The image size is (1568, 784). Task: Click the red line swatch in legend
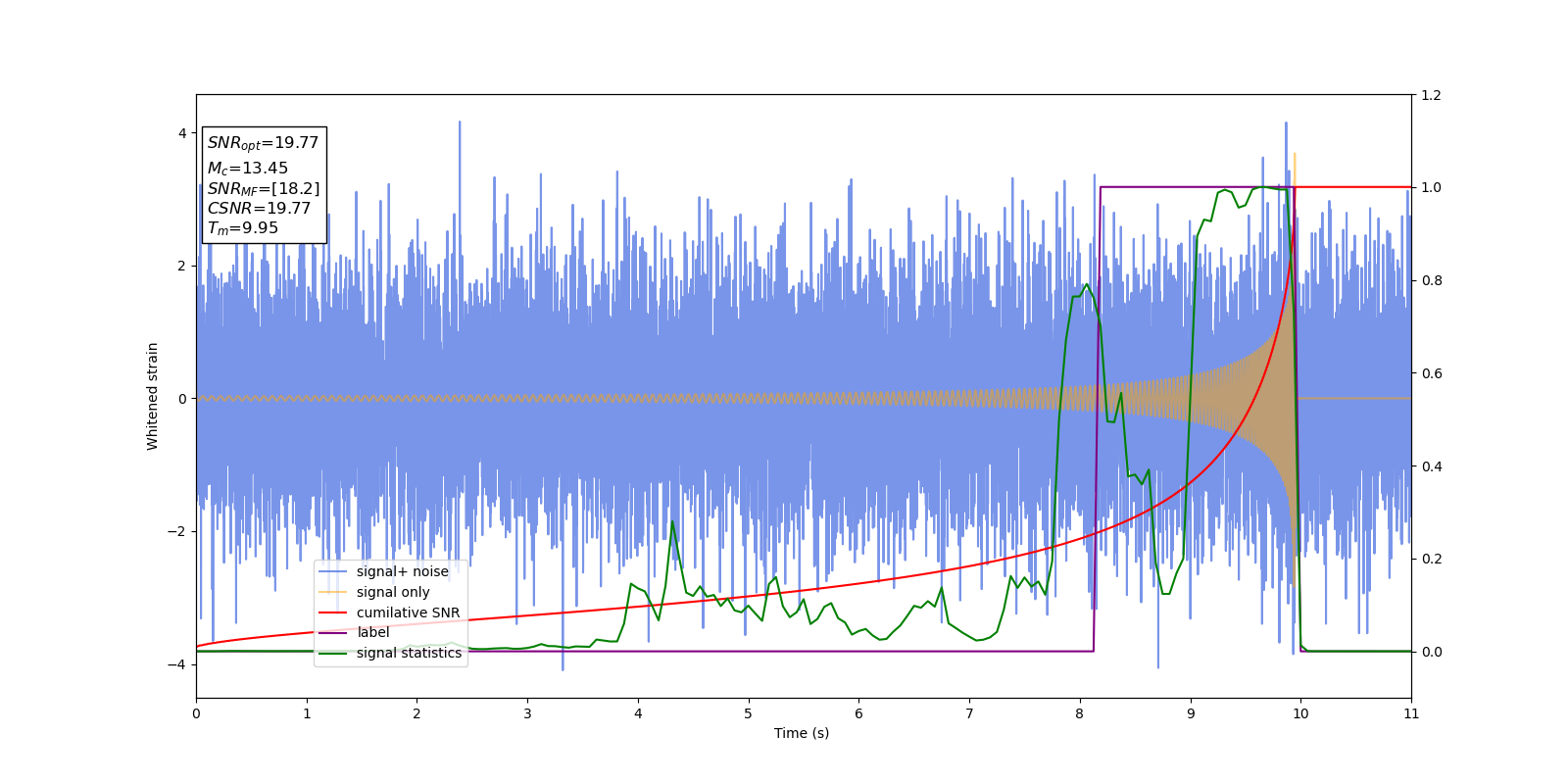pyautogui.click(x=333, y=612)
